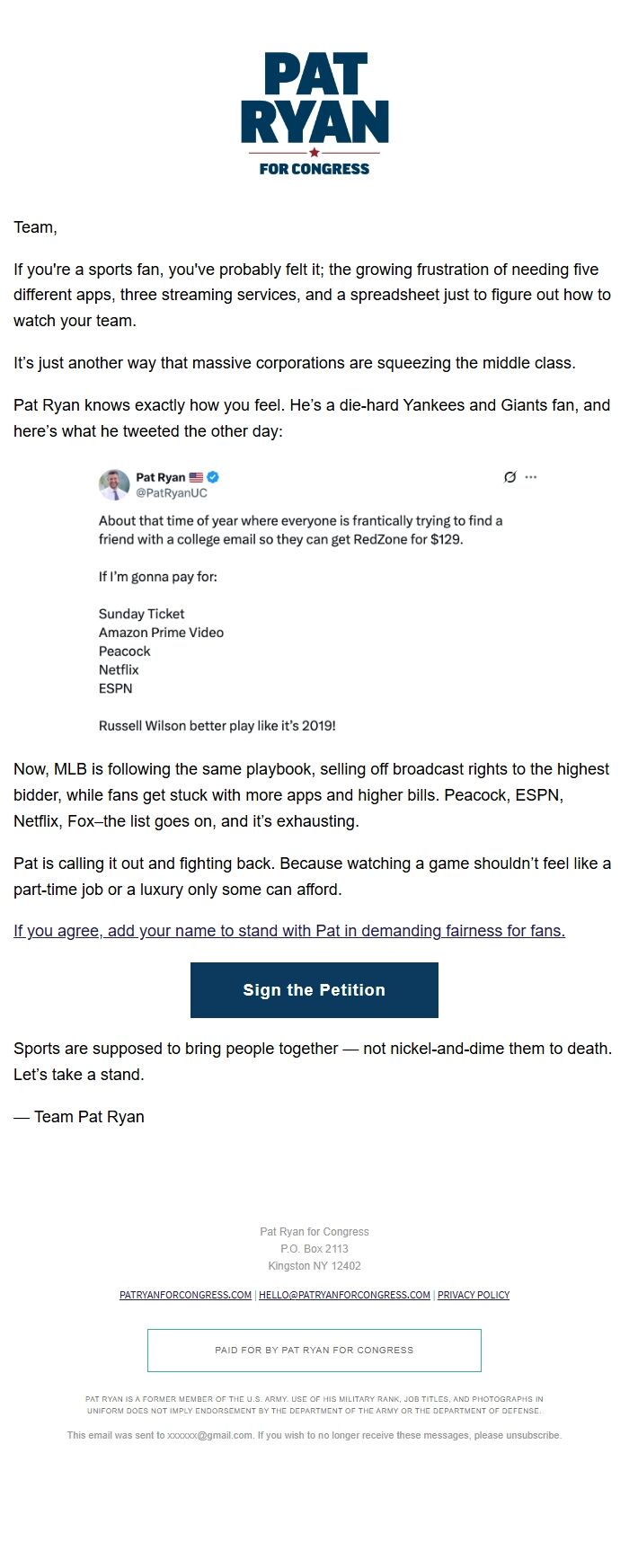Click the Sign the Petition button

(314, 990)
